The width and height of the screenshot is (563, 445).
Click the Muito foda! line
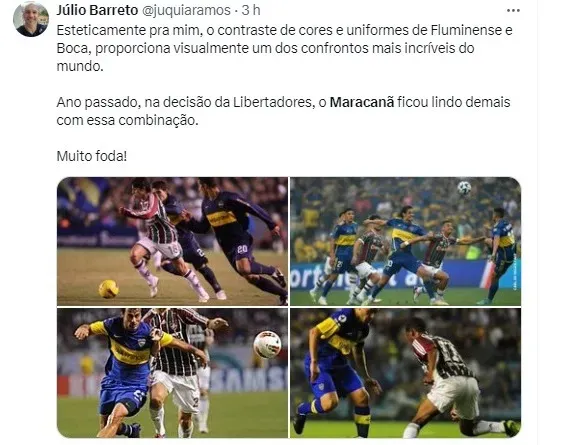coord(92,156)
